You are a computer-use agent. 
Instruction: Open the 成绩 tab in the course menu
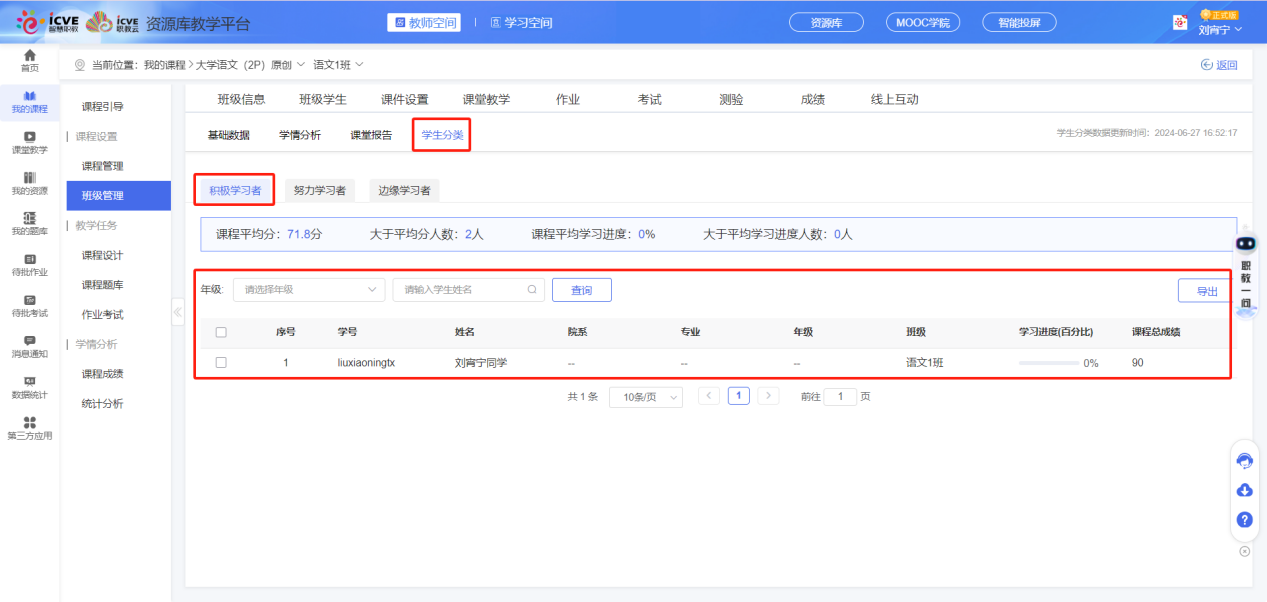point(813,98)
